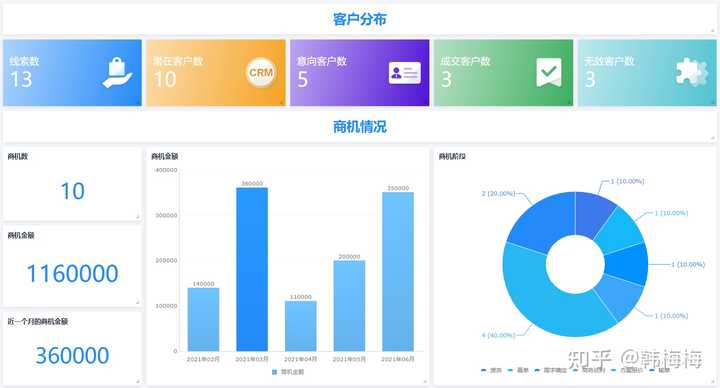Screen dimensions: 720x388
Task: Click the 2021年03月 axis label
Action: 252,359
